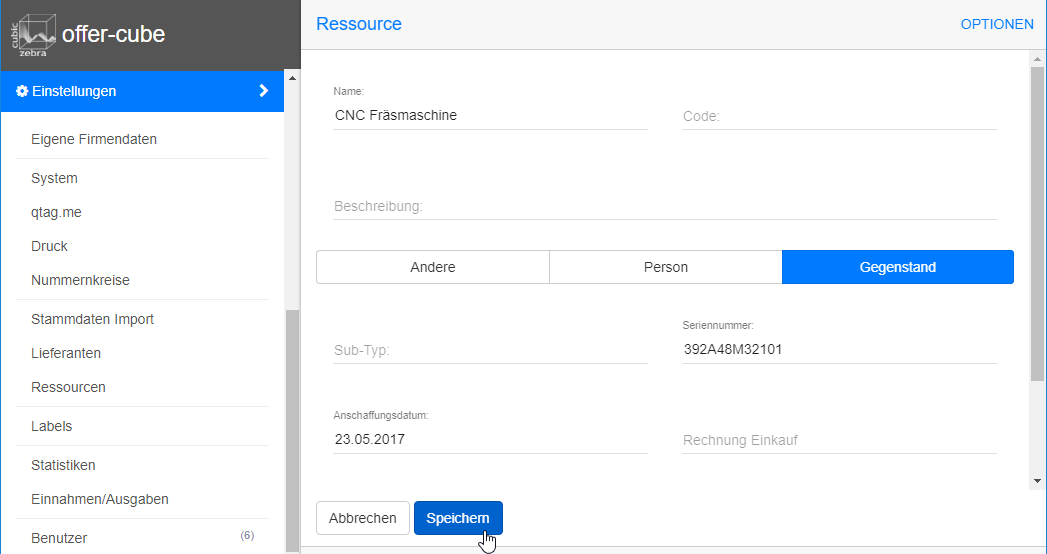Click the Anschaffungsdatum date field
Image resolution: width=1047 pixels, height=554 pixels.
[x=490, y=439]
